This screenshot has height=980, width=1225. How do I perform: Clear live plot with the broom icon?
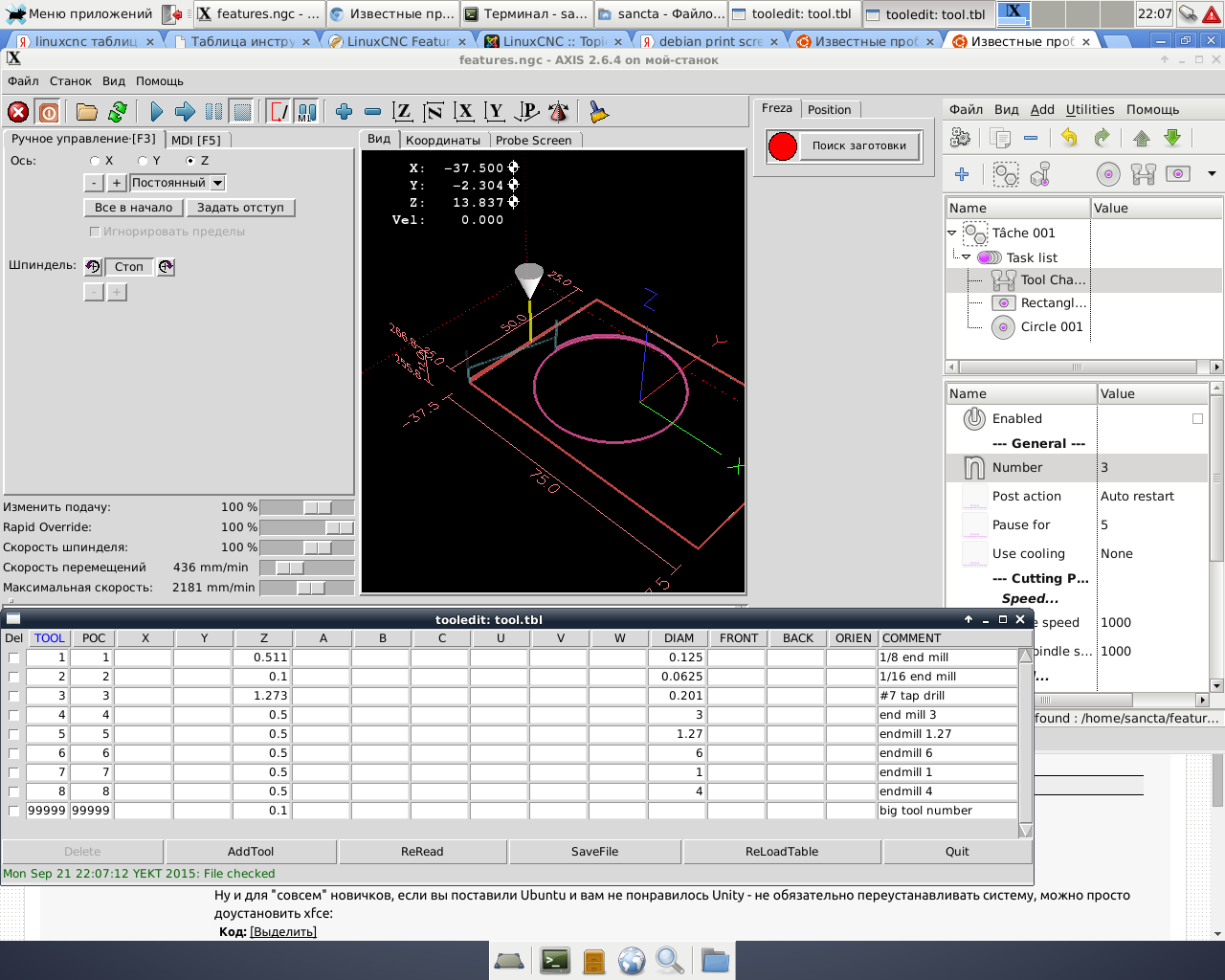pyautogui.click(x=599, y=112)
